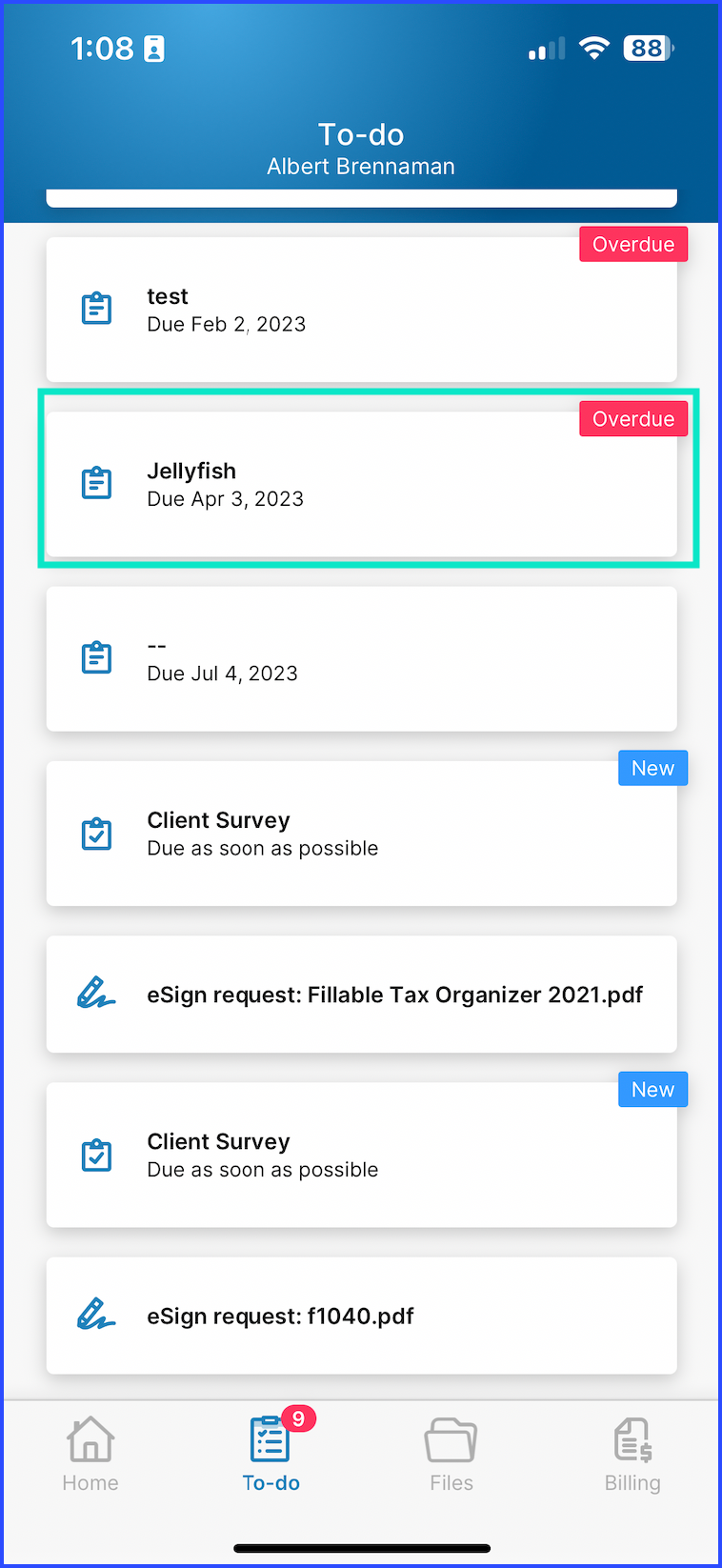Viewport: 722px width, 1568px height.
Task: Tap the New badge on second Client Survey
Action: pyautogui.click(x=652, y=1090)
